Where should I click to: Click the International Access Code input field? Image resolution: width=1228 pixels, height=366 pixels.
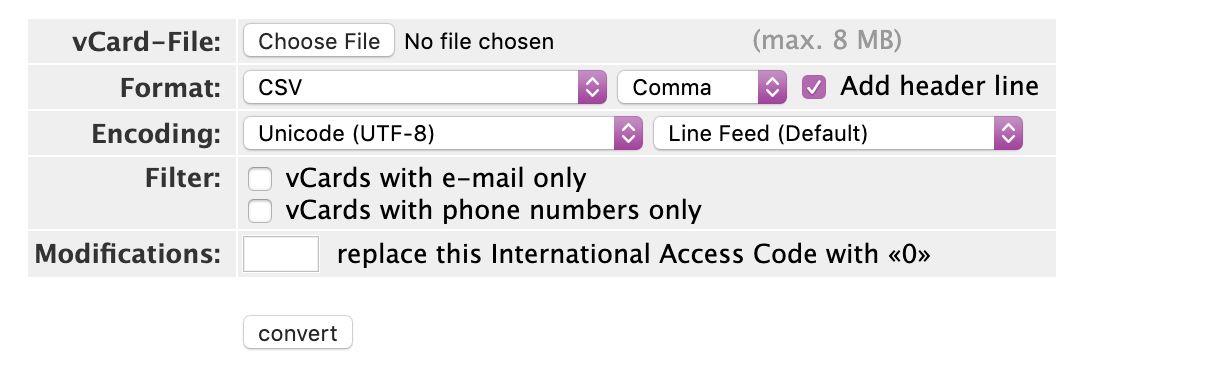(x=281, y=254)
